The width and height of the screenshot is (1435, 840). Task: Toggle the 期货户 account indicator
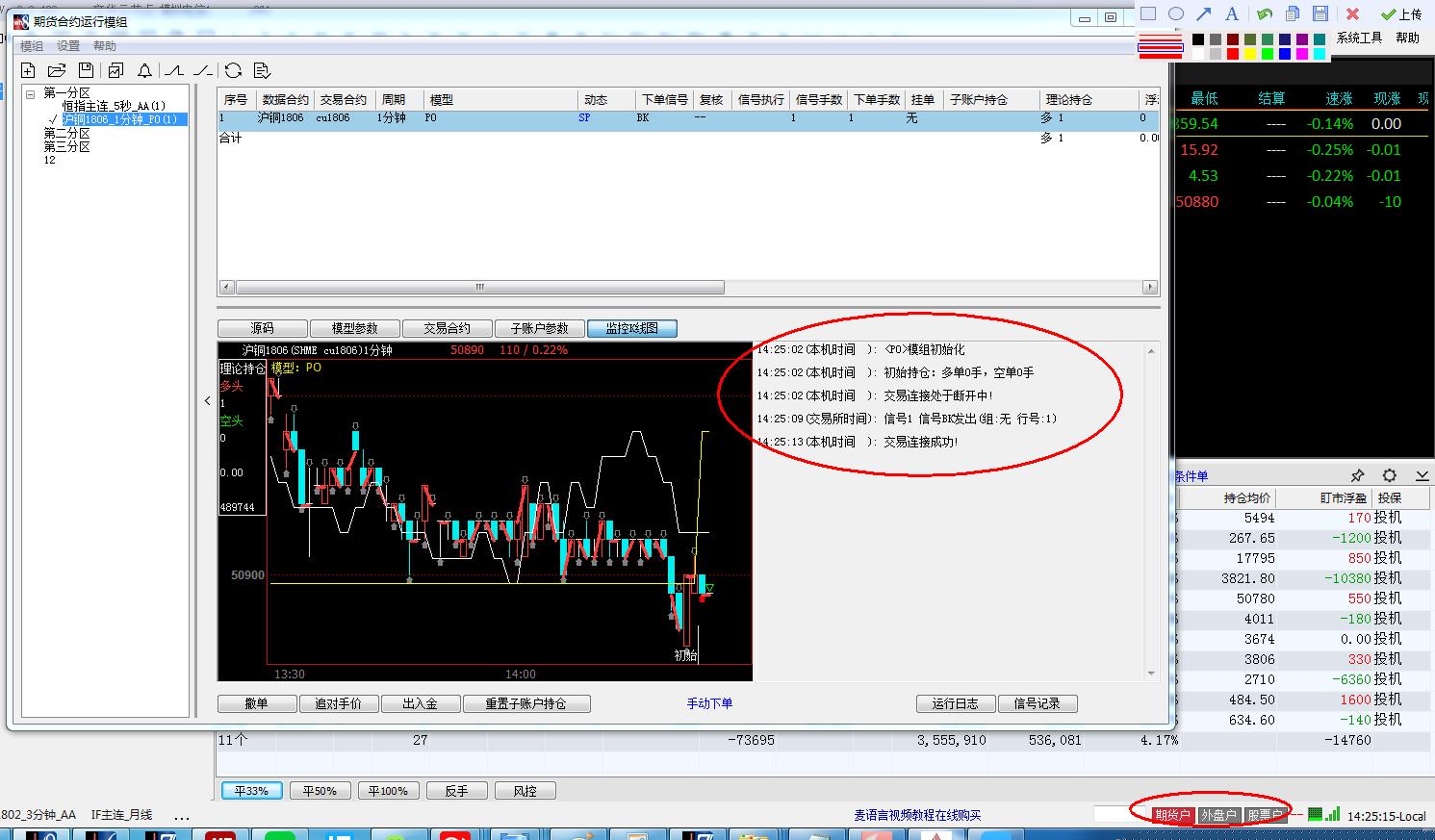1172,815
